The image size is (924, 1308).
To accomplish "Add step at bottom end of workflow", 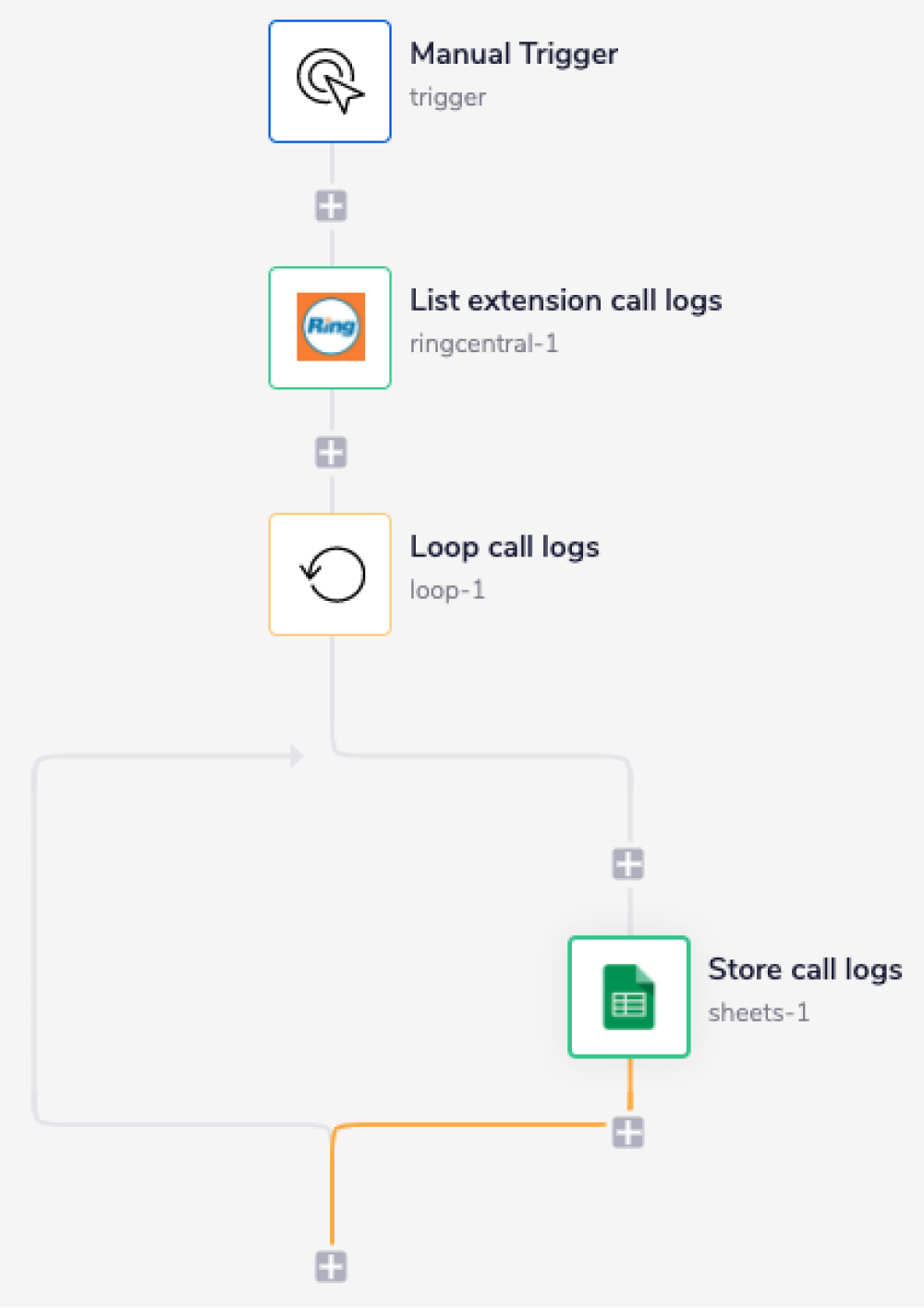I will (331, 1266).
